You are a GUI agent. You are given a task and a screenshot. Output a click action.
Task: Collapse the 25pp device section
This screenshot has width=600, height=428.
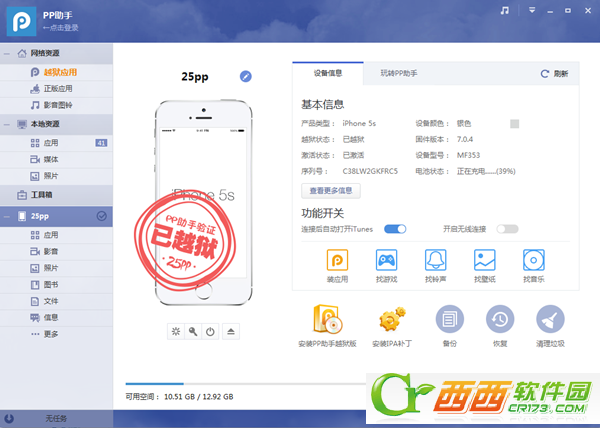tap(7, 216)
